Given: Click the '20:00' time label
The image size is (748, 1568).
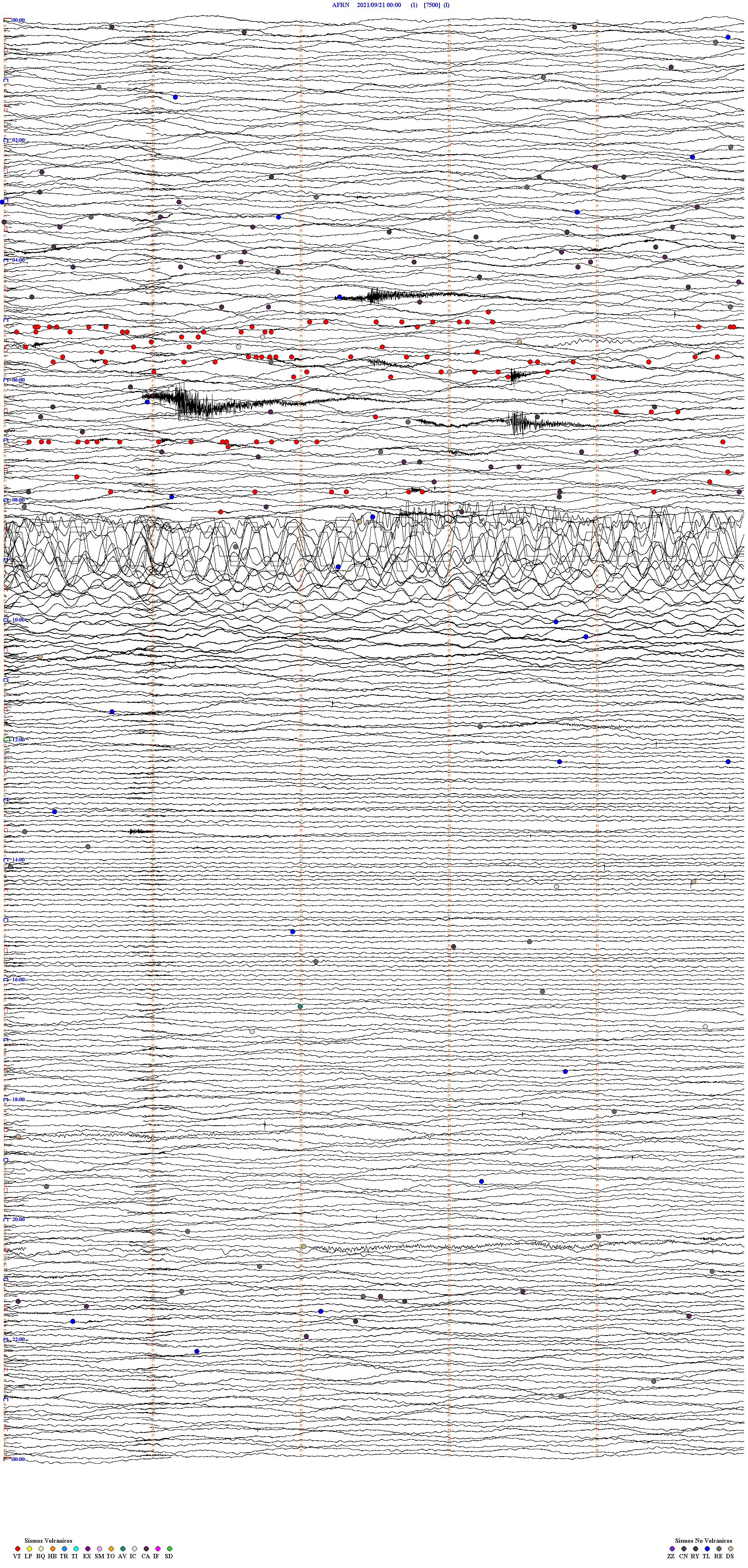Looking at the screenshot, I should point(18,1219).
